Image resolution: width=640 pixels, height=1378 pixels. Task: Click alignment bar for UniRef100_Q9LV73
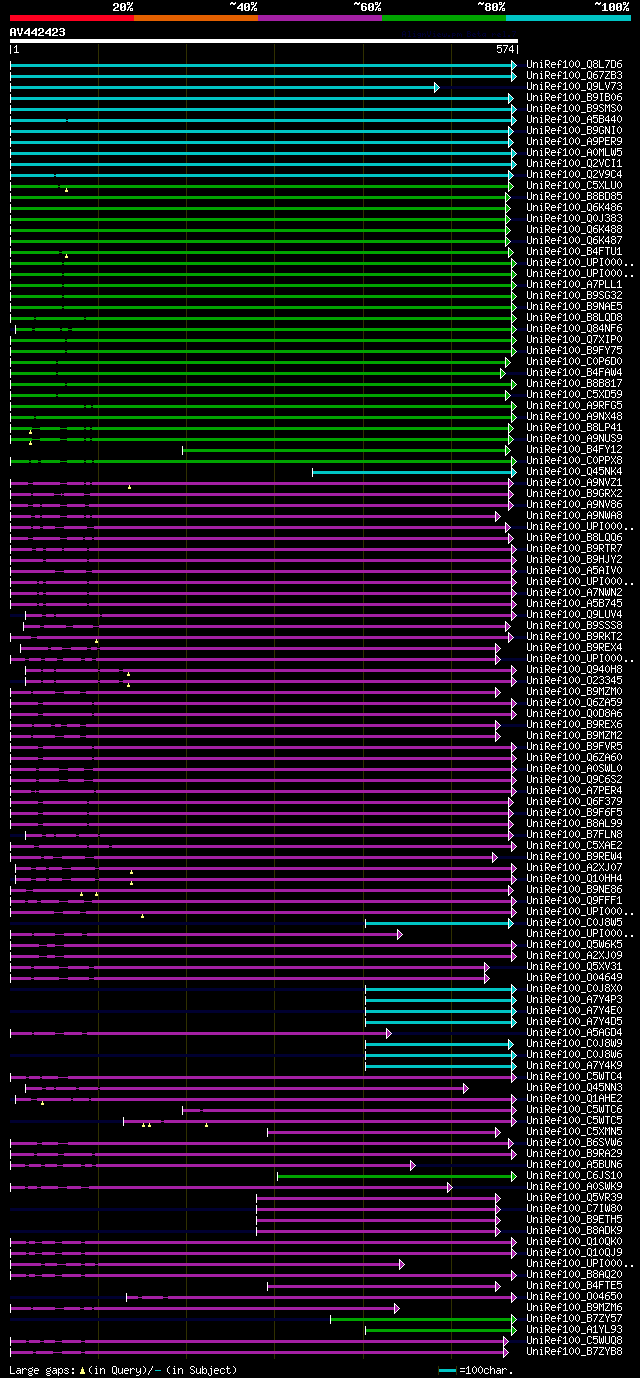coord(225,87)
